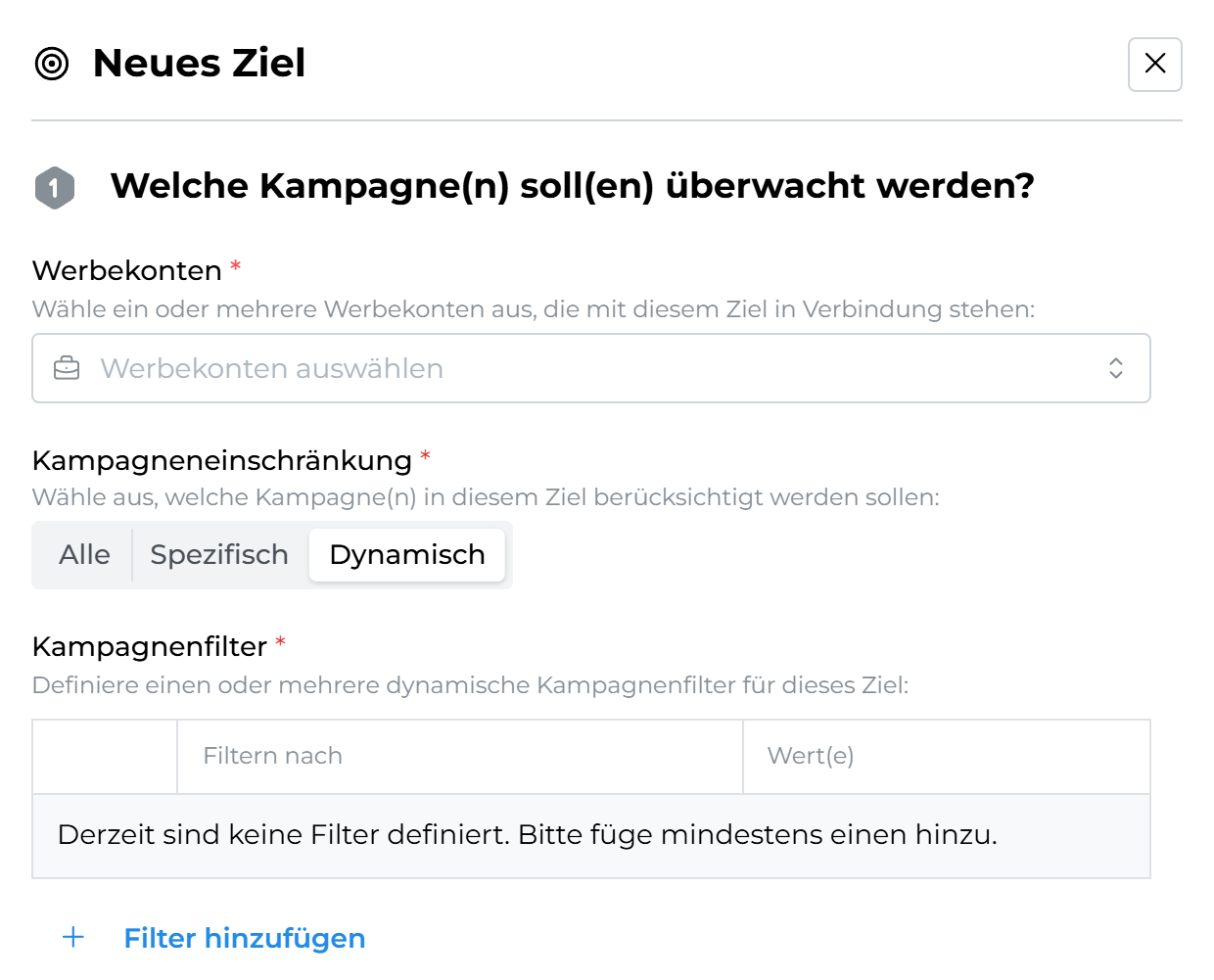Image resolution: width=1214 pixels, height=980 pixels.
Task: Select the Alle campaign restriction option
Action: click(x=84, y=555)
